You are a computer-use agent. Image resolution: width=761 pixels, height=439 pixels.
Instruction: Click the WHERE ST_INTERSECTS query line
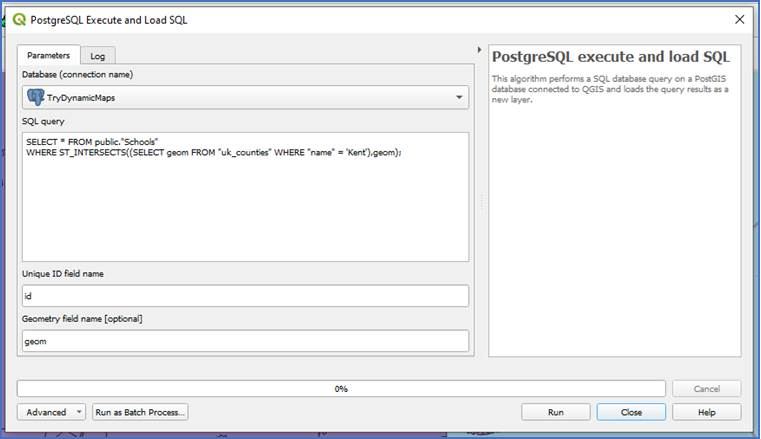click(214, 152)
